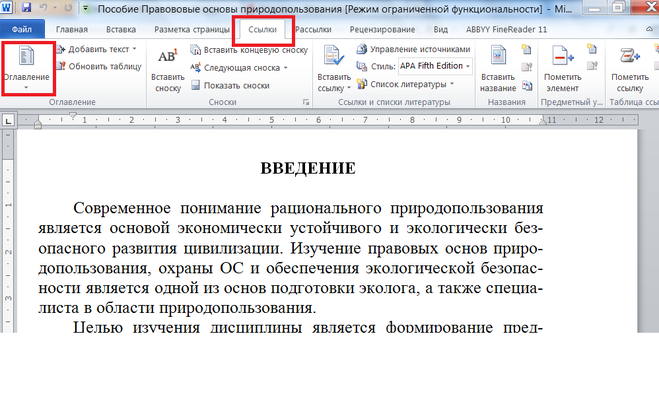Switch to the Главная ribbon tab
Viewport: 659px width, 406px height.
click(x=71, y=30)
